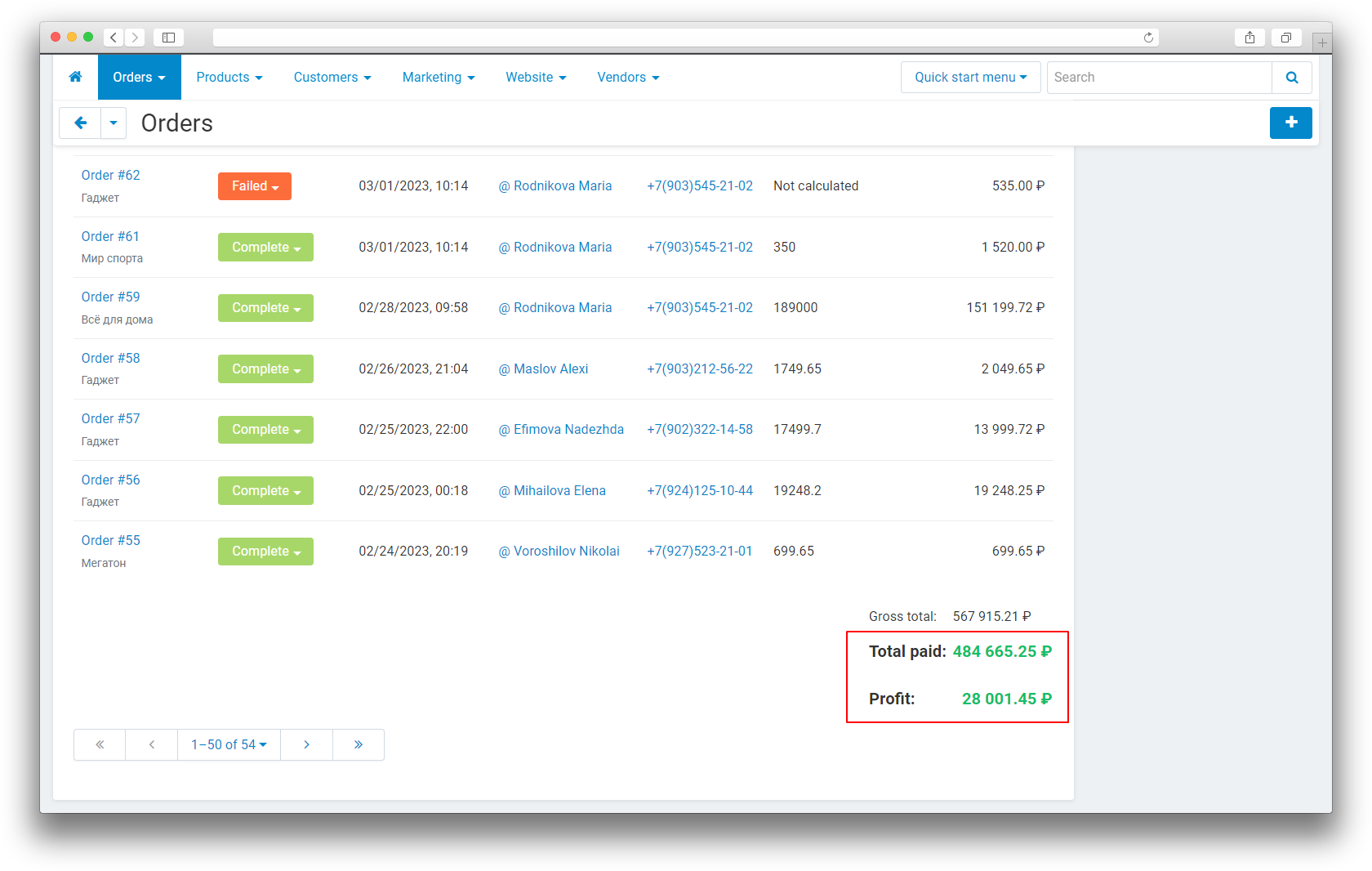Click the browser reload icon
Viewport: 1372px width, 871px height.
[1148, 38]
